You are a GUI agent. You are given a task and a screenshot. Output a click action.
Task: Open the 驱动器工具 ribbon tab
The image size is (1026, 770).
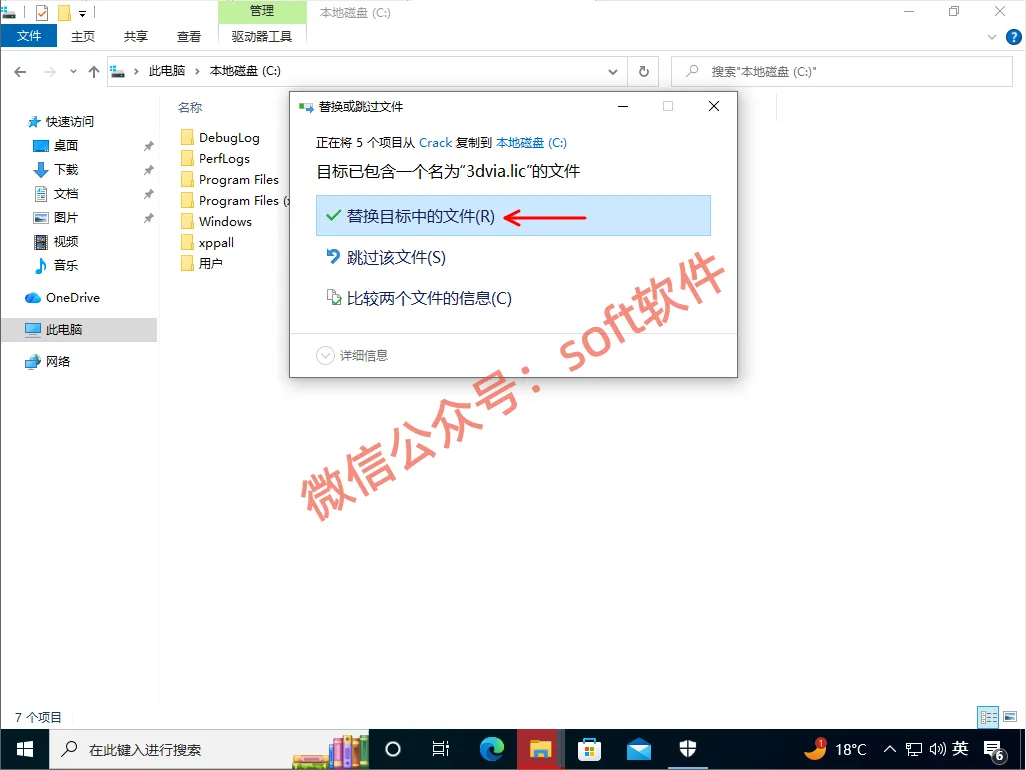pos(262,36)
